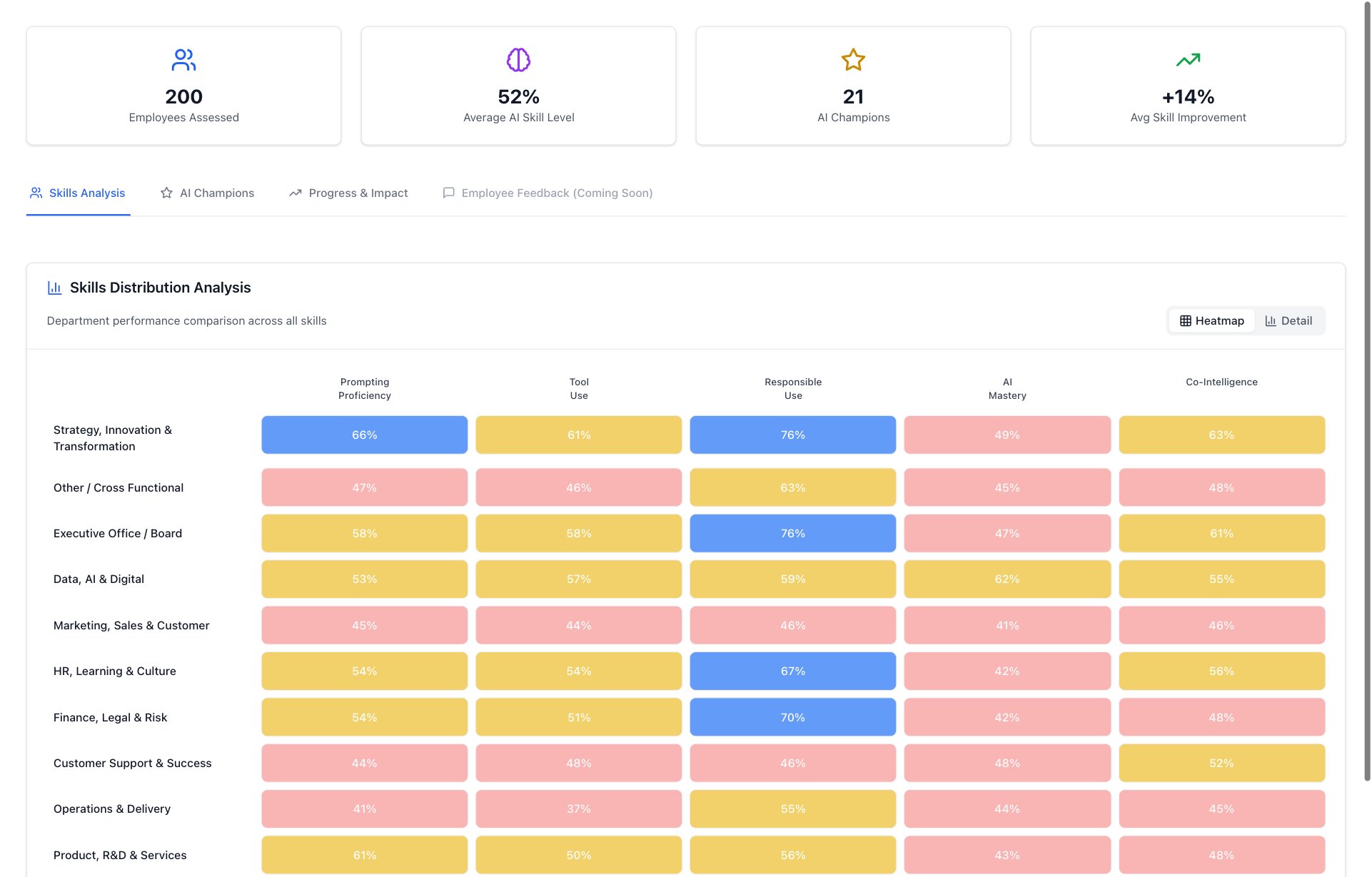The image size is (1372, 877).
Task: Click the HR, Learning & Culture row label
Action: click(114, 671)
